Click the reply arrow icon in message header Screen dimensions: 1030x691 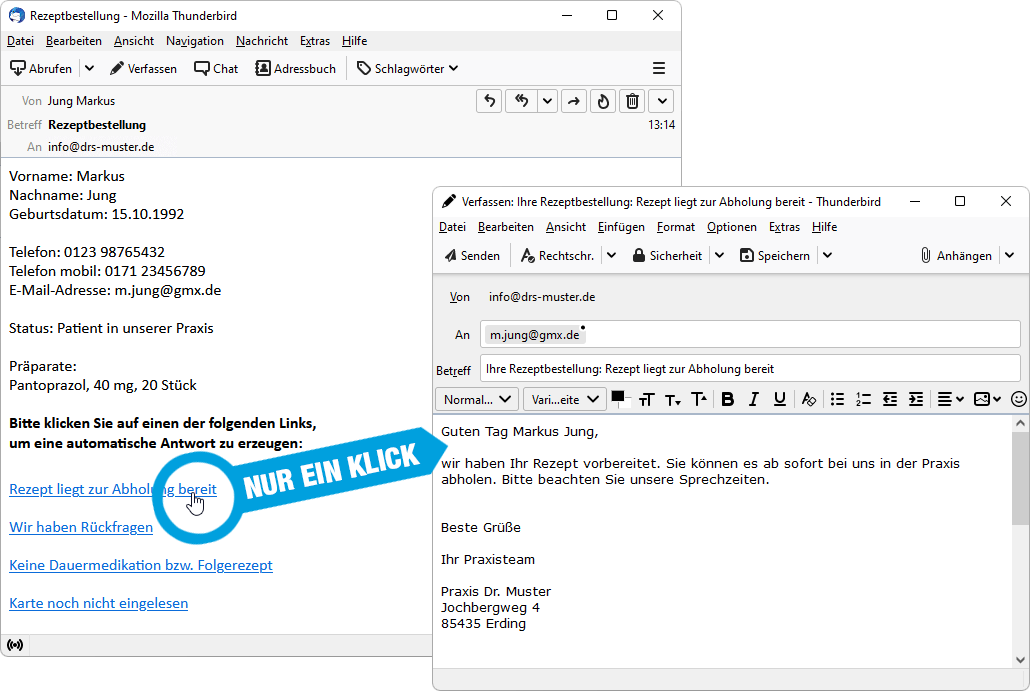pyautogui.click(x=489, y=101)
